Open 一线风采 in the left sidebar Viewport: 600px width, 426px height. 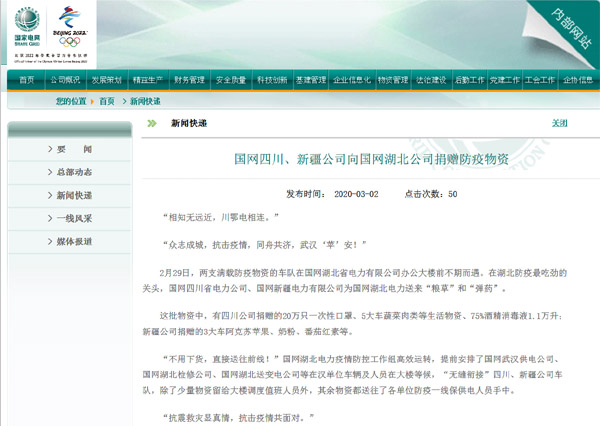tap(74, 219)
